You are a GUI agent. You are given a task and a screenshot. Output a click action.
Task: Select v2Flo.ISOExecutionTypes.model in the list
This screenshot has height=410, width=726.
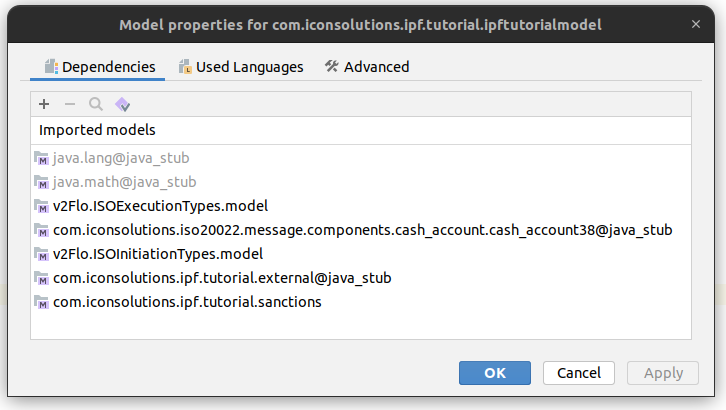[x=161, y=206]
